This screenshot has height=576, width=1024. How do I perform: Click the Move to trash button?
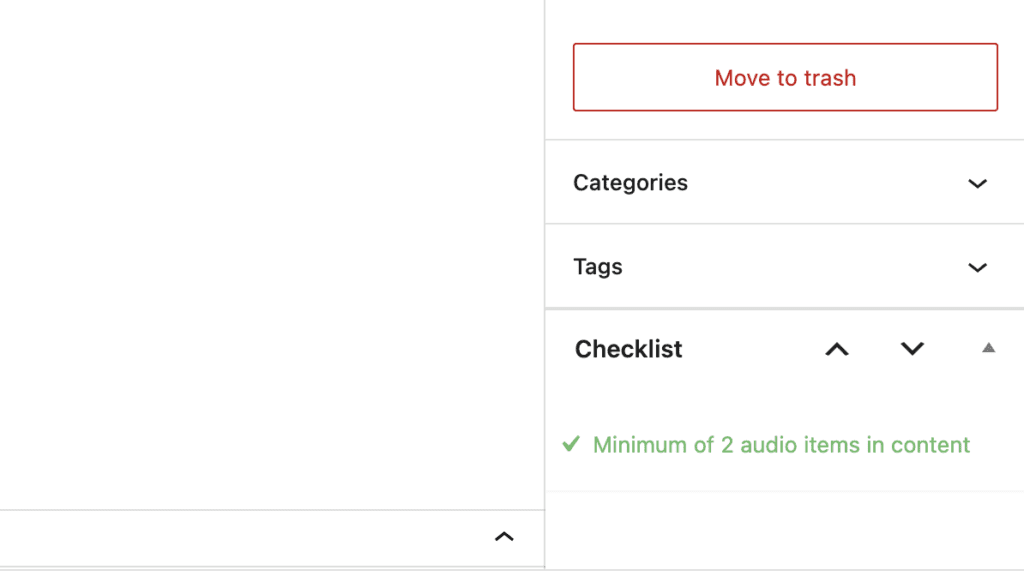[785, 77]
